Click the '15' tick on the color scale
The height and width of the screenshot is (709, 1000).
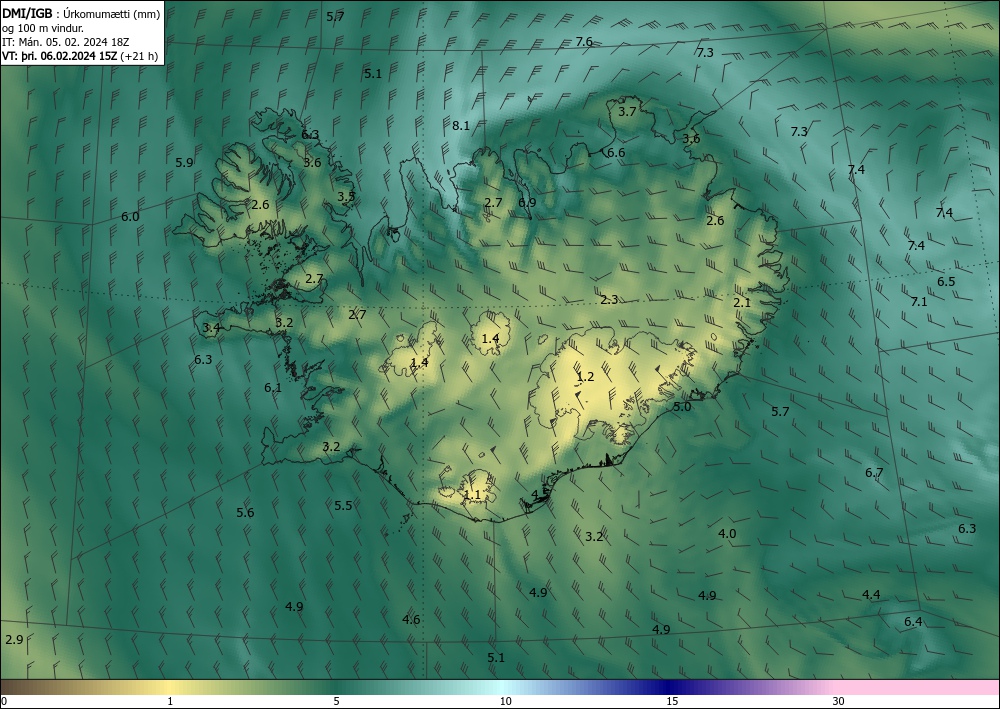[672, 702]
